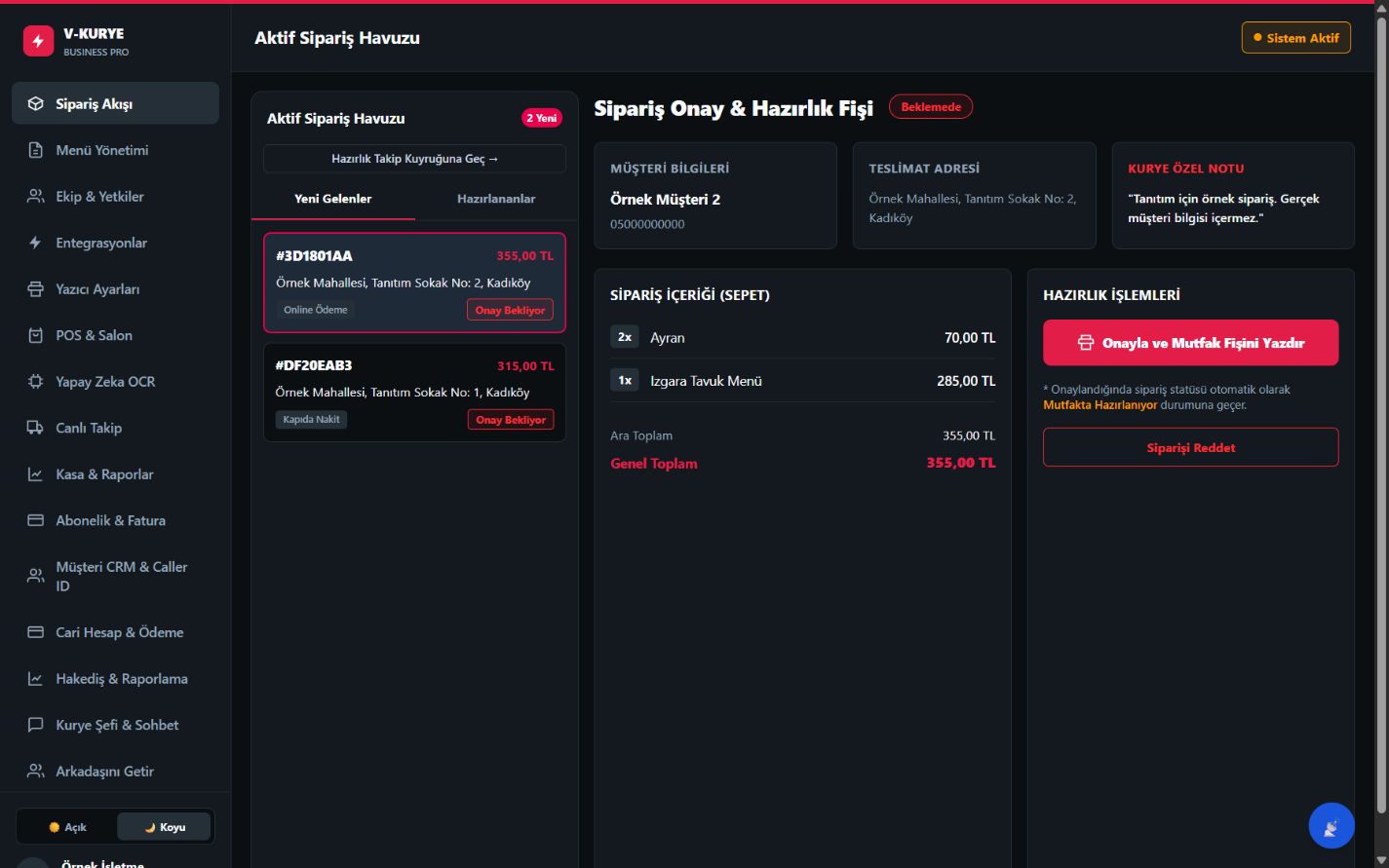Open Hakediş & Raporlama chart icon
The width and height of the screenshot is (1389, 868).
(36, 679)
